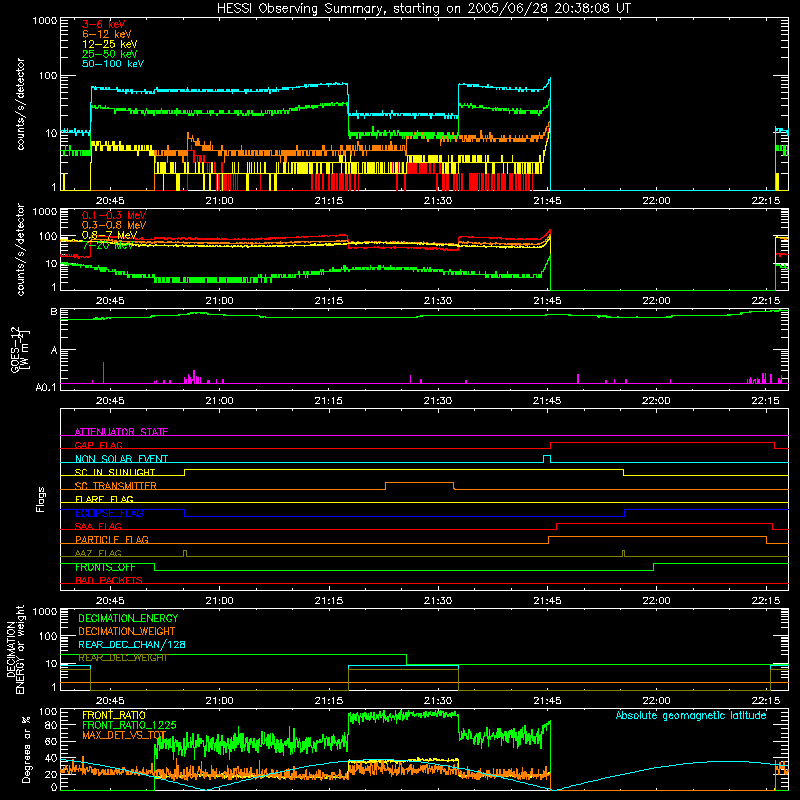The width and height of the screenshot is (800, 800).
Task: Select the orange 6-12 keV legend label
Action: (x=107, y=34)
